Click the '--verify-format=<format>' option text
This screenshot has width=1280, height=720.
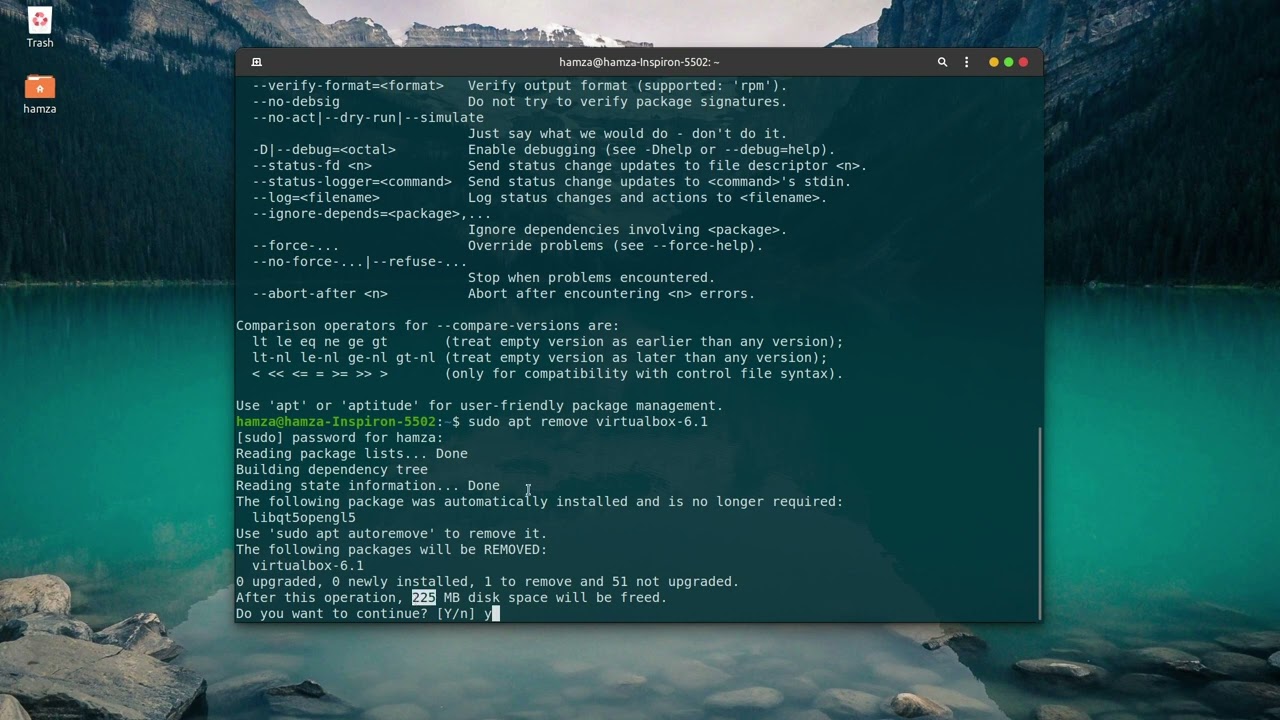pyautogui.click(x=348, y=85)
